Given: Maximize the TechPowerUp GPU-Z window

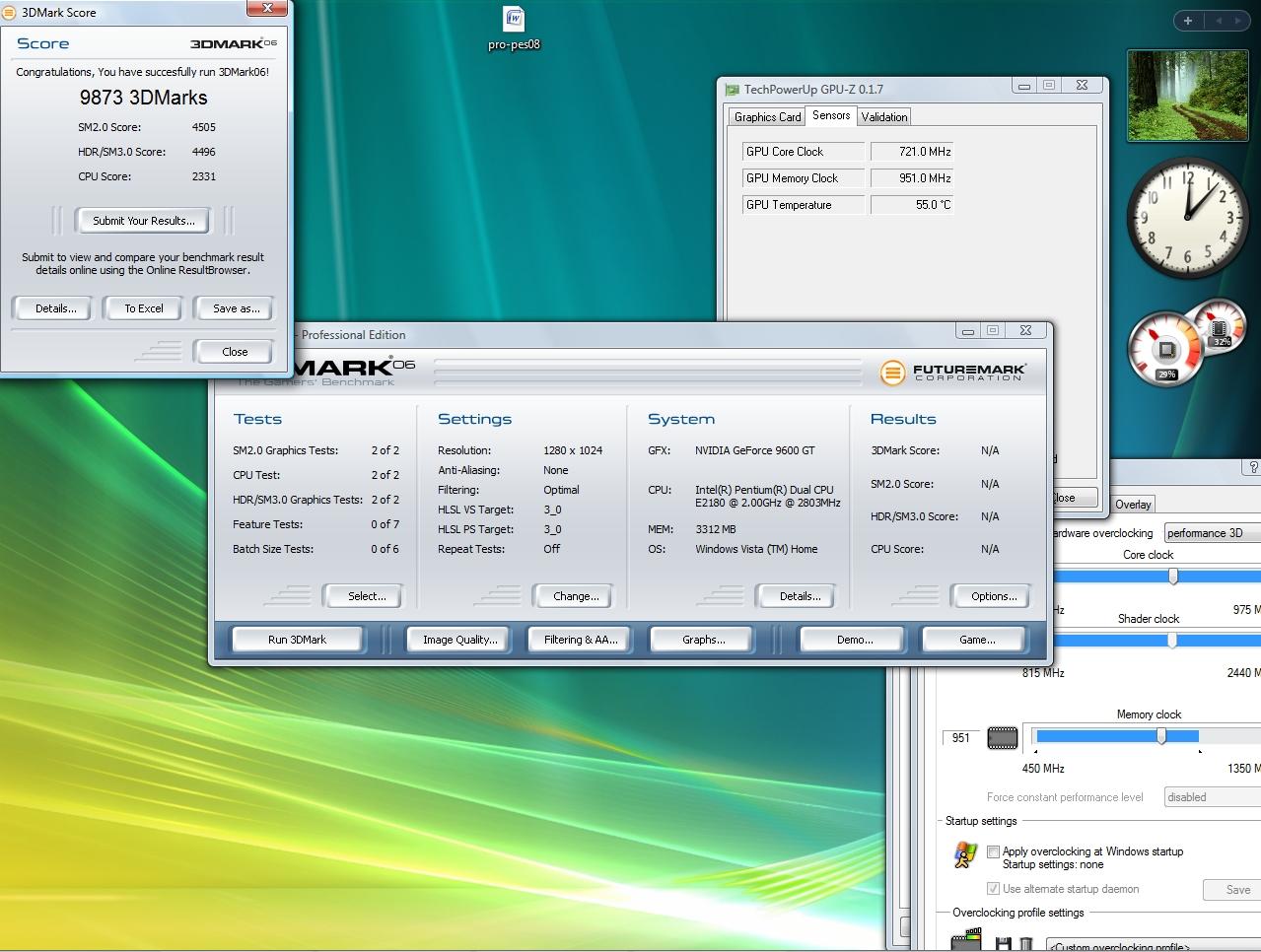Looking at the screenshot, I should [1049, 86].
